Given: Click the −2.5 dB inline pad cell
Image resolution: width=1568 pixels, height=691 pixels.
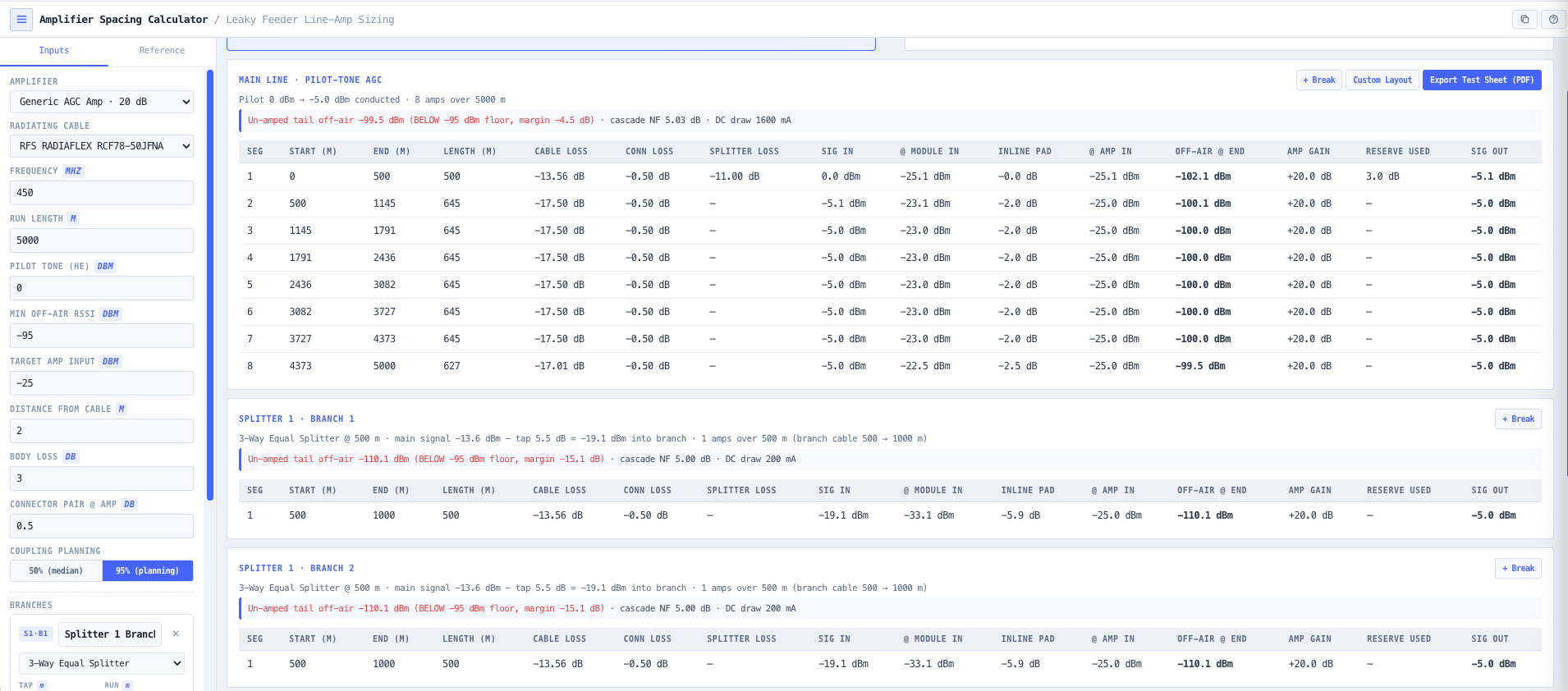Looking at the screenshot, I should (x=1017, y=366).
